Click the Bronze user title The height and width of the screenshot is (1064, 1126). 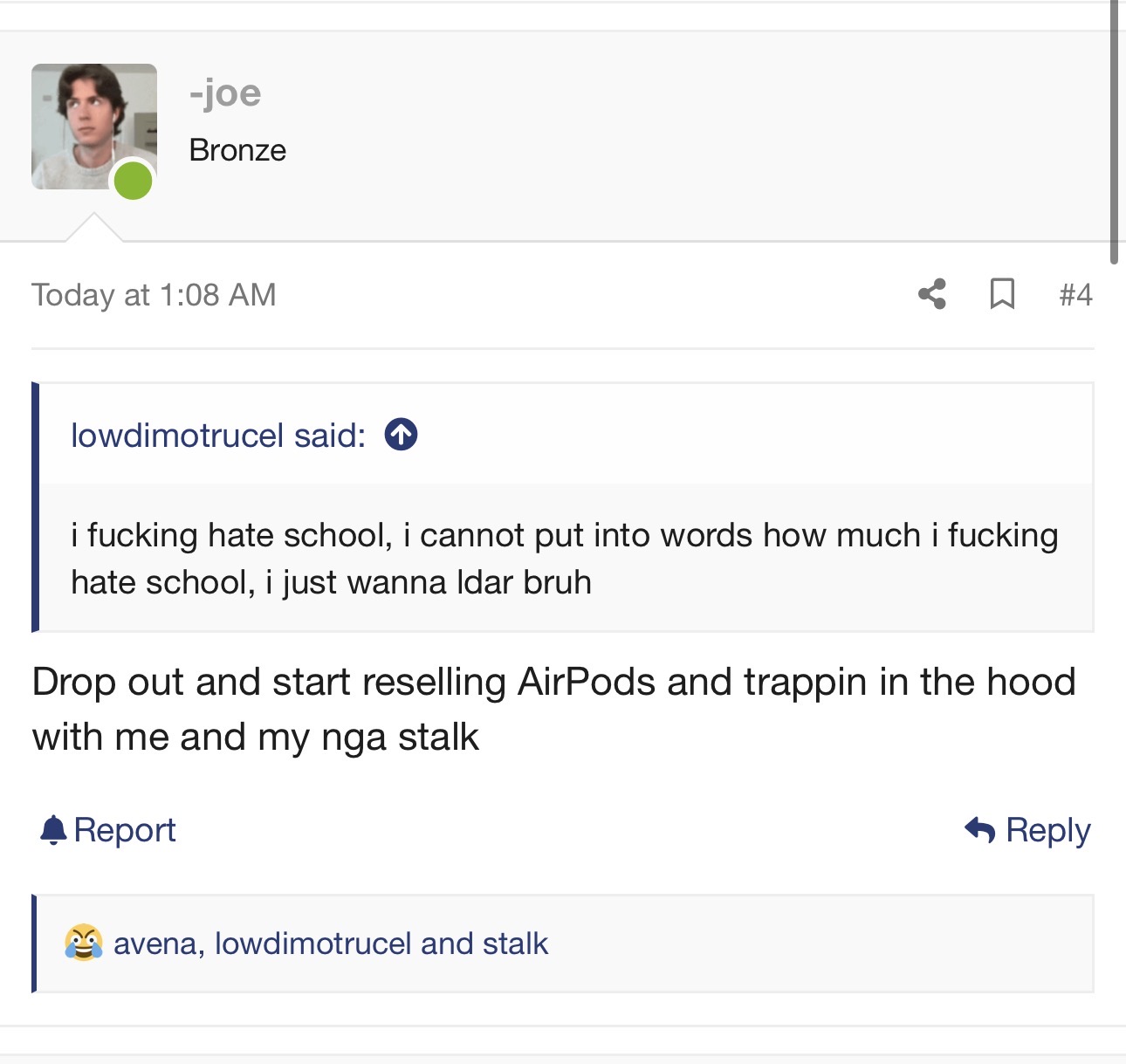pyautogui.click(x=237, y=150)
